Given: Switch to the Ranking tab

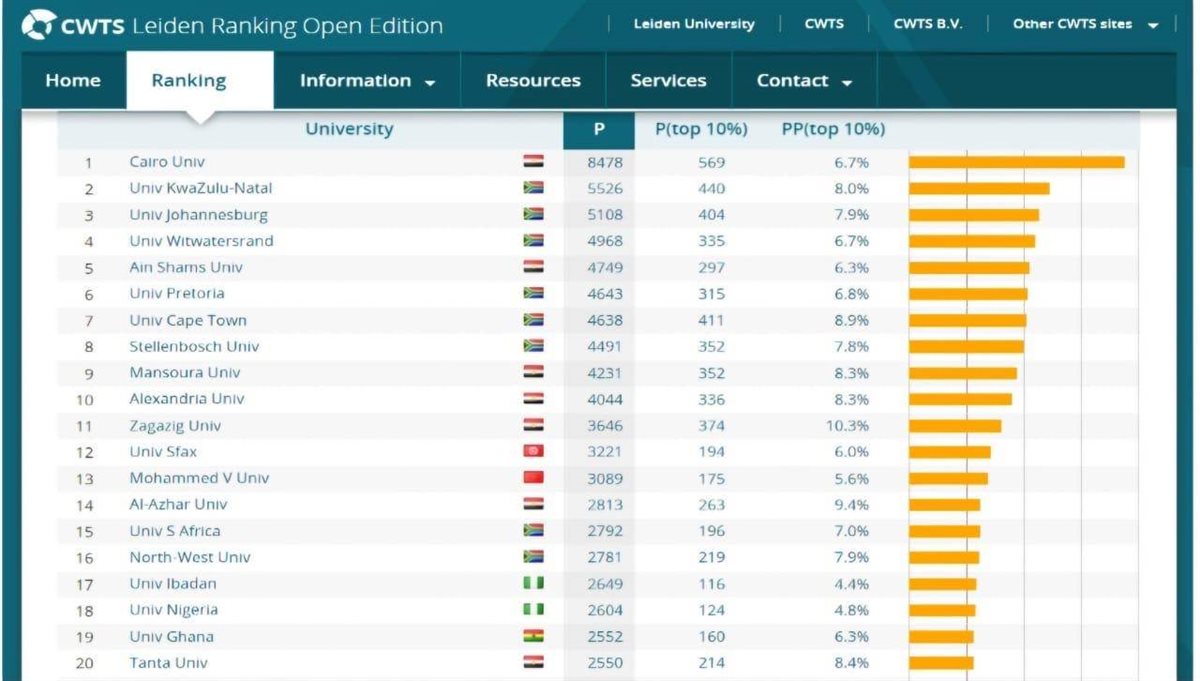Looking at the screenshot, I should (x=189, y=81).
